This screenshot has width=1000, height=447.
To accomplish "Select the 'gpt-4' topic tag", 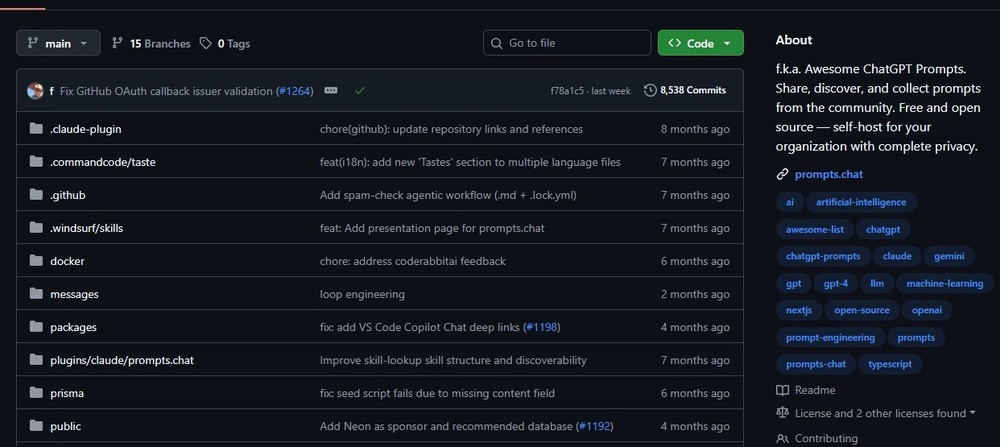I will (835, 284).
